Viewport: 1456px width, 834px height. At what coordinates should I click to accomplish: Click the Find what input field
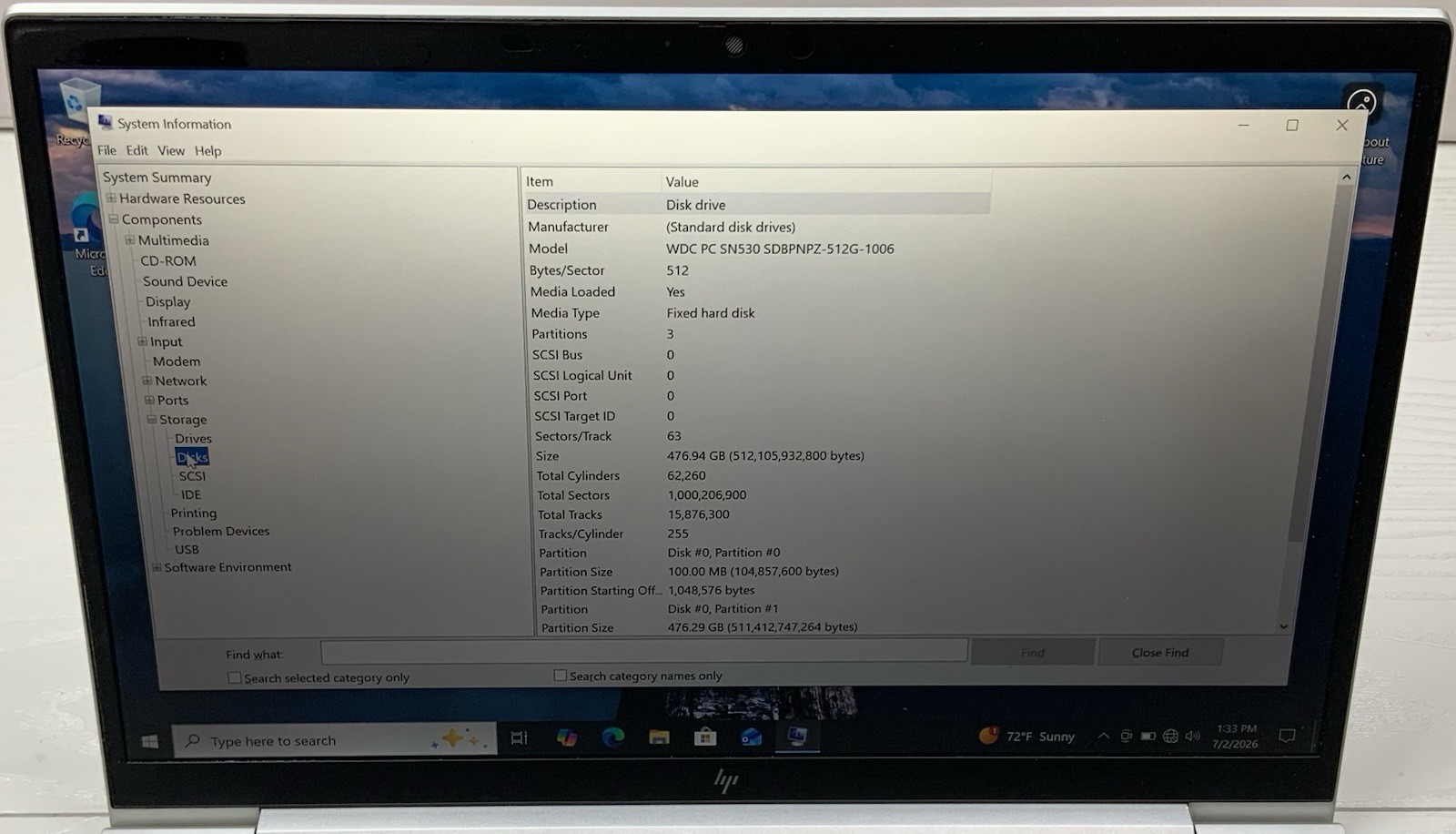643,652
